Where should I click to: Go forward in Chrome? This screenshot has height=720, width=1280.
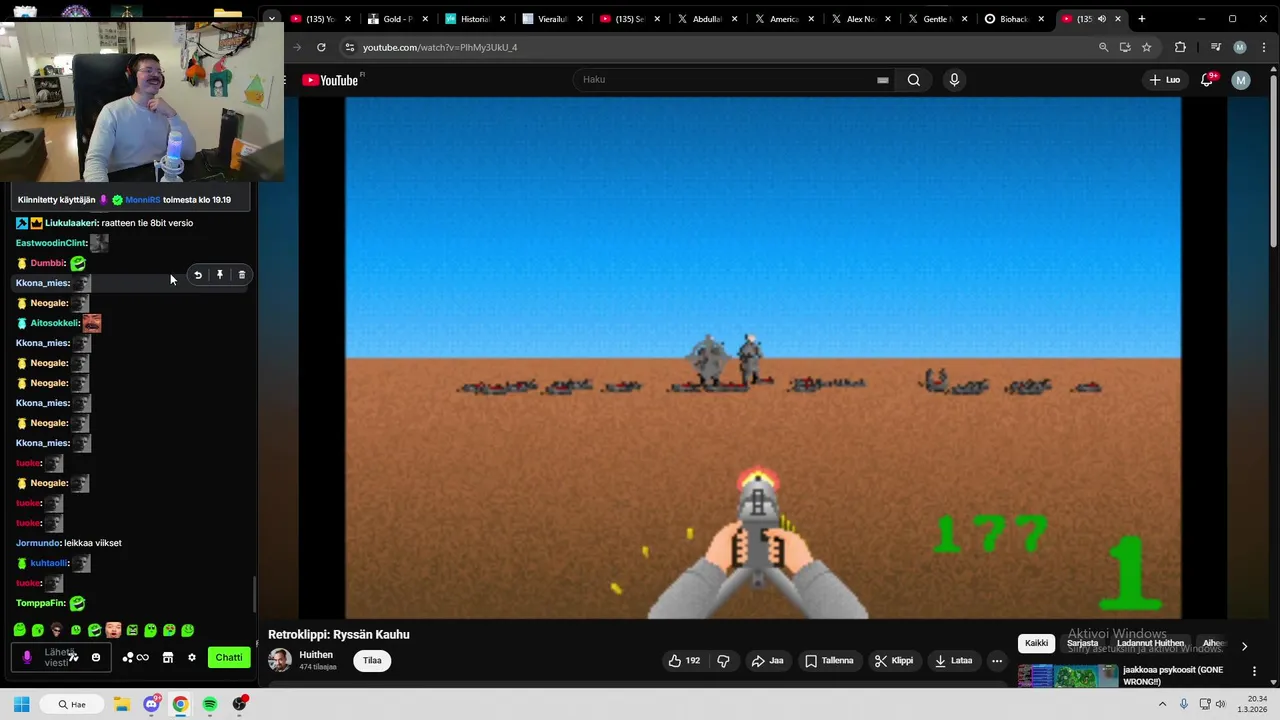pos(297,47)
